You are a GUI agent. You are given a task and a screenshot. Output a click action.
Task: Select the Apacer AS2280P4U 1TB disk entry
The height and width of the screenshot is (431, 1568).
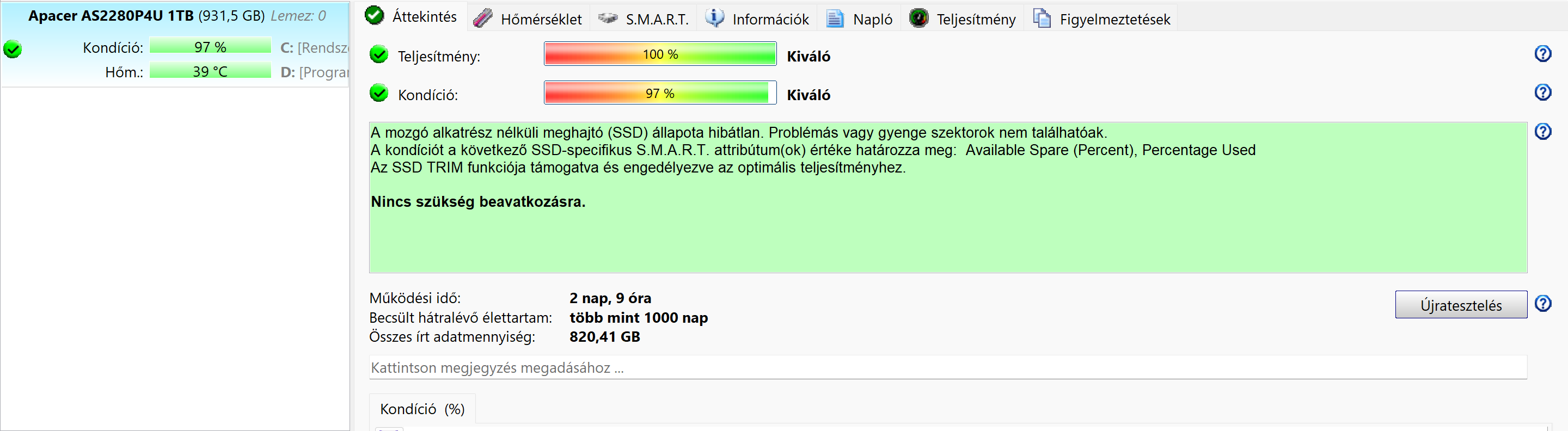176,16
